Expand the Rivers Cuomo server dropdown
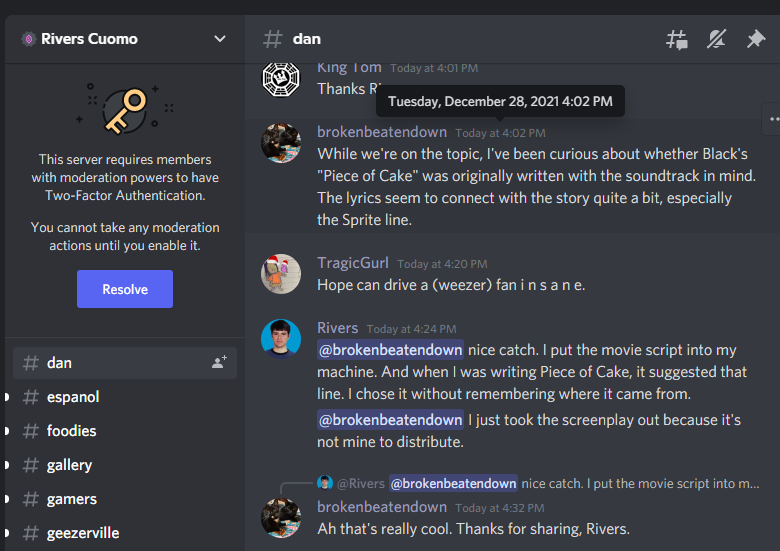 pyautogui.click(x=220, y=39)
